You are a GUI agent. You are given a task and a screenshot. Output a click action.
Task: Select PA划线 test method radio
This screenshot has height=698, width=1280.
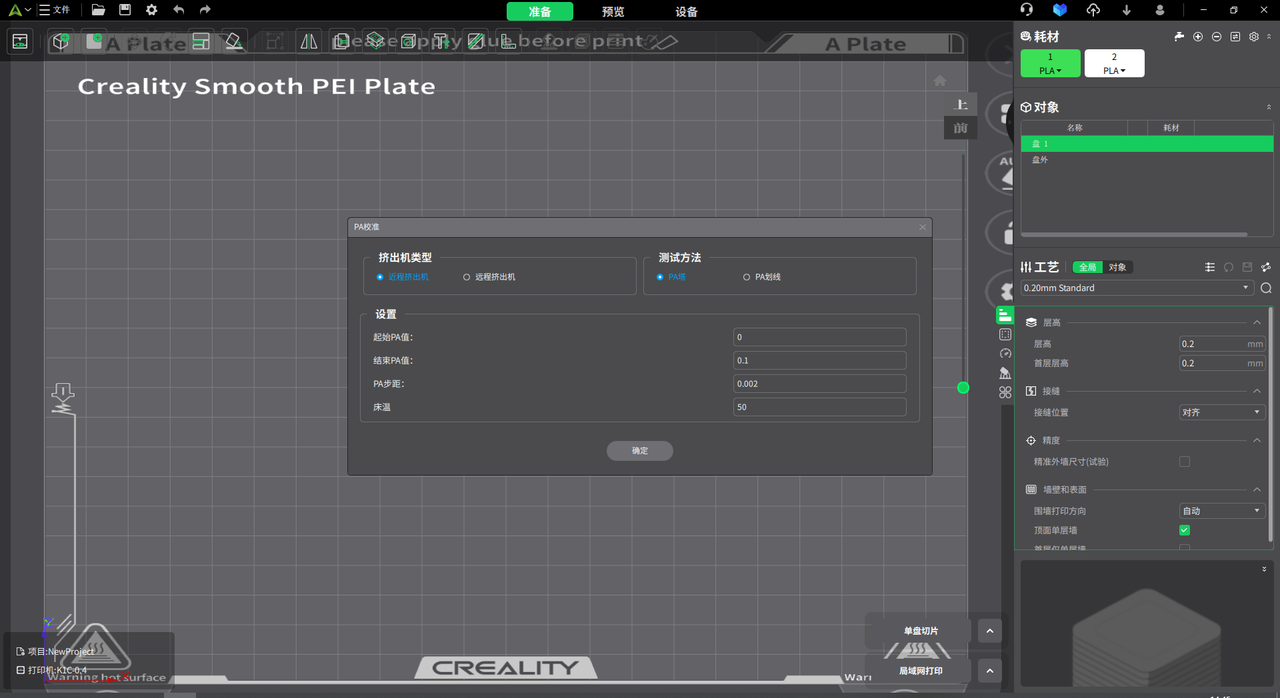tap(746, 277)
